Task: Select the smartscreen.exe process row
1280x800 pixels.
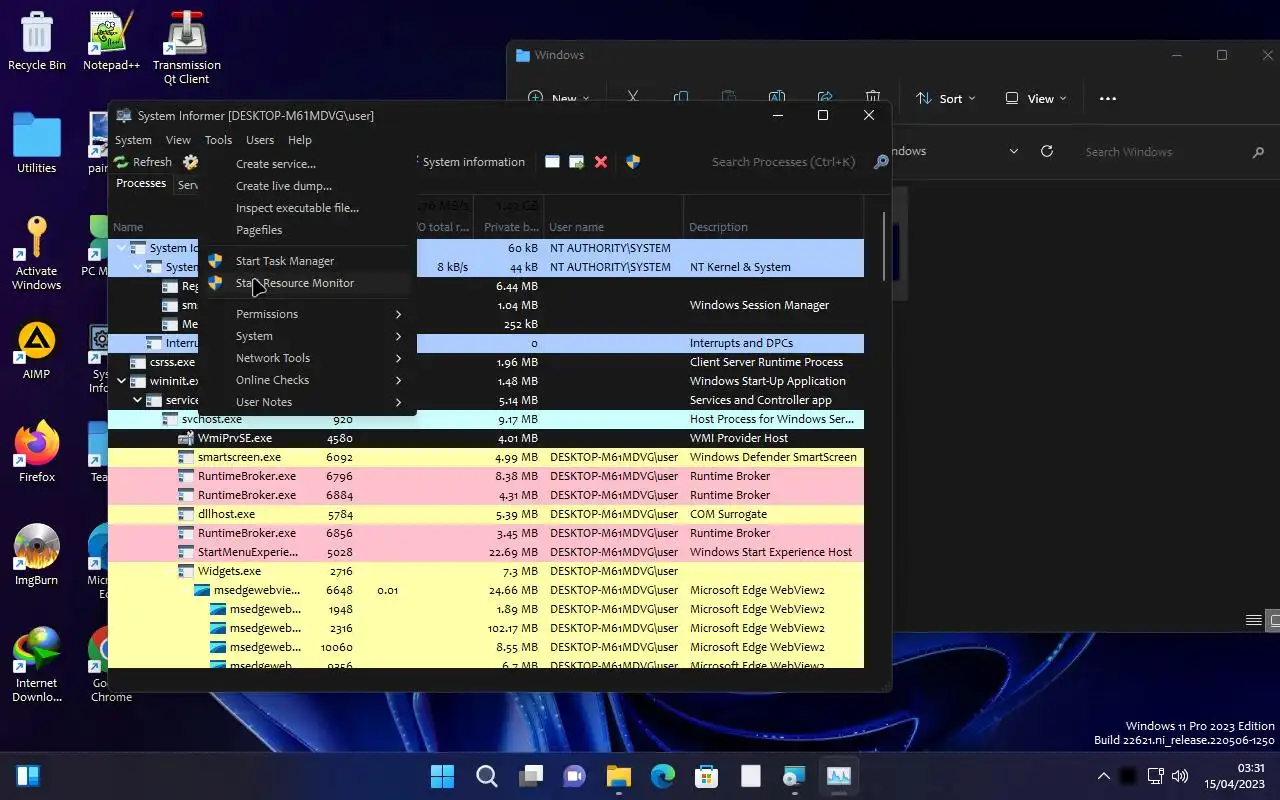Action: [486, 457]
